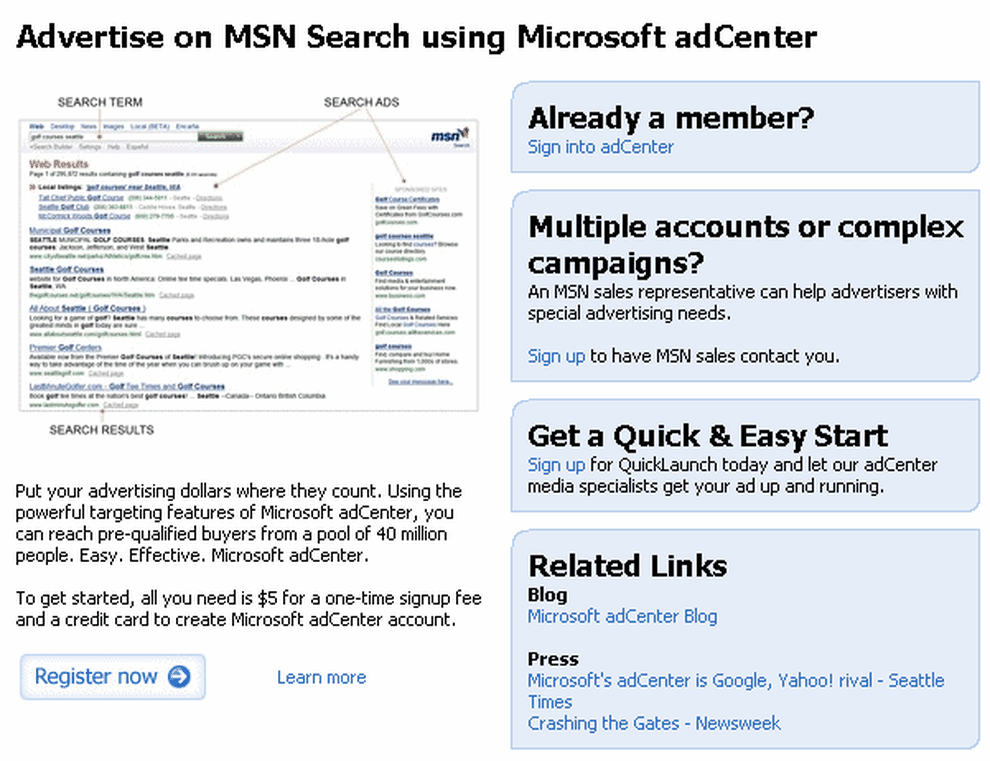Click the Multiple accounts or complex campaigns heading
Viewport: 990px width, 761px height.
pyautogui.click(x=746, y=244)
